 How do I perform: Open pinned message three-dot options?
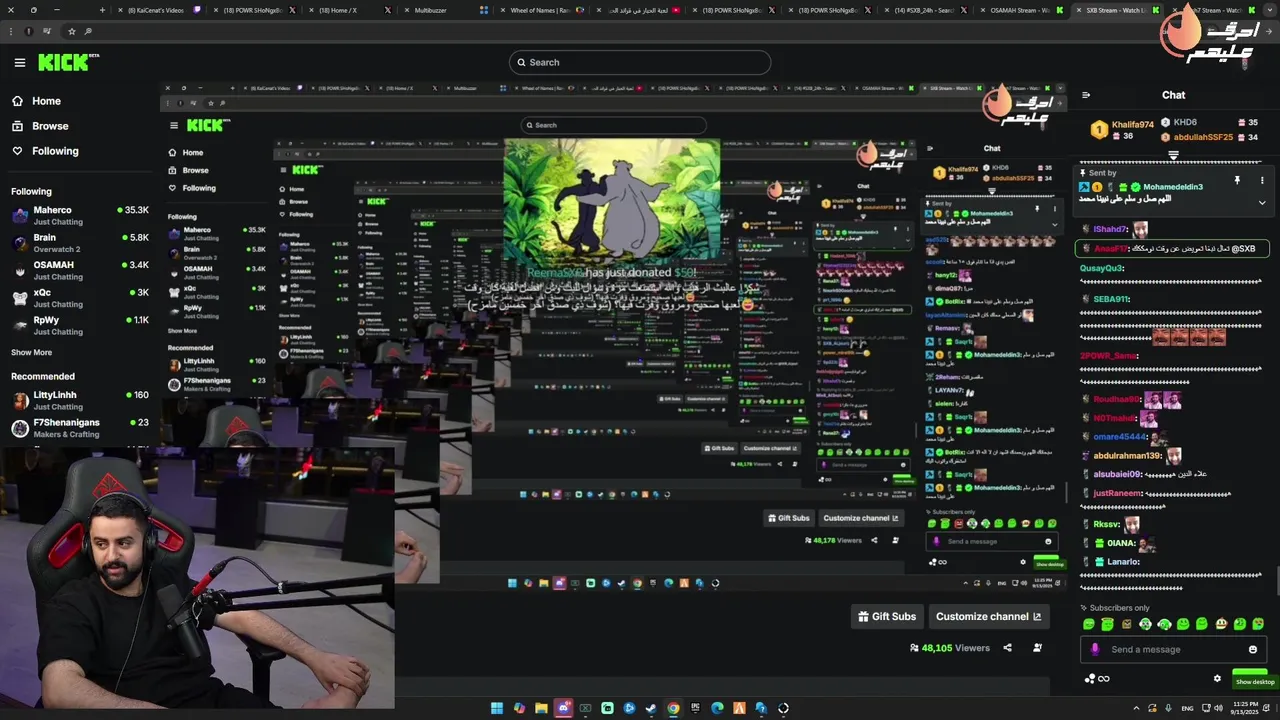(1262, 180)
